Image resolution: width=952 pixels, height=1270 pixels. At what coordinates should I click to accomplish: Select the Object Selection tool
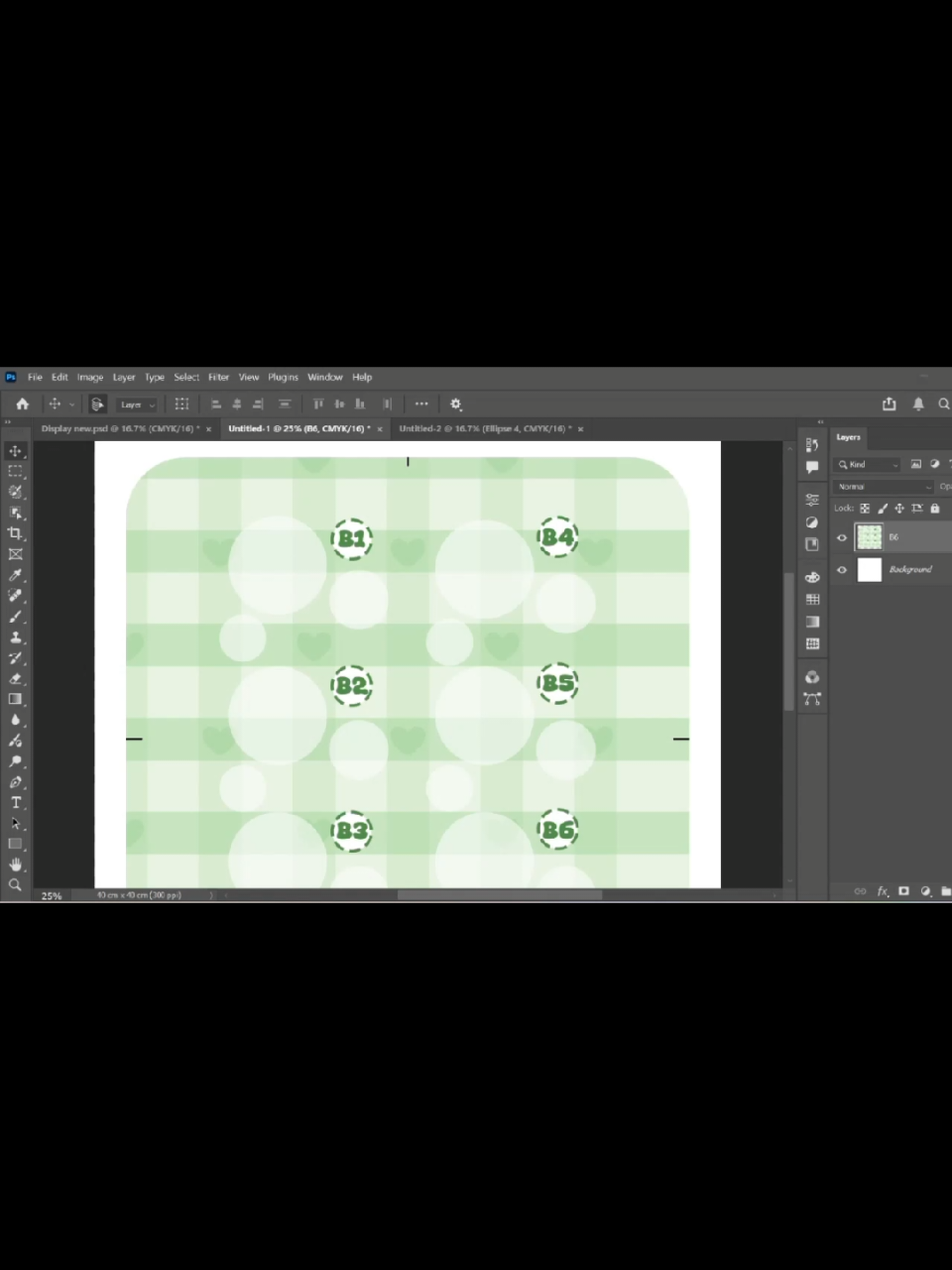(15, 513)
